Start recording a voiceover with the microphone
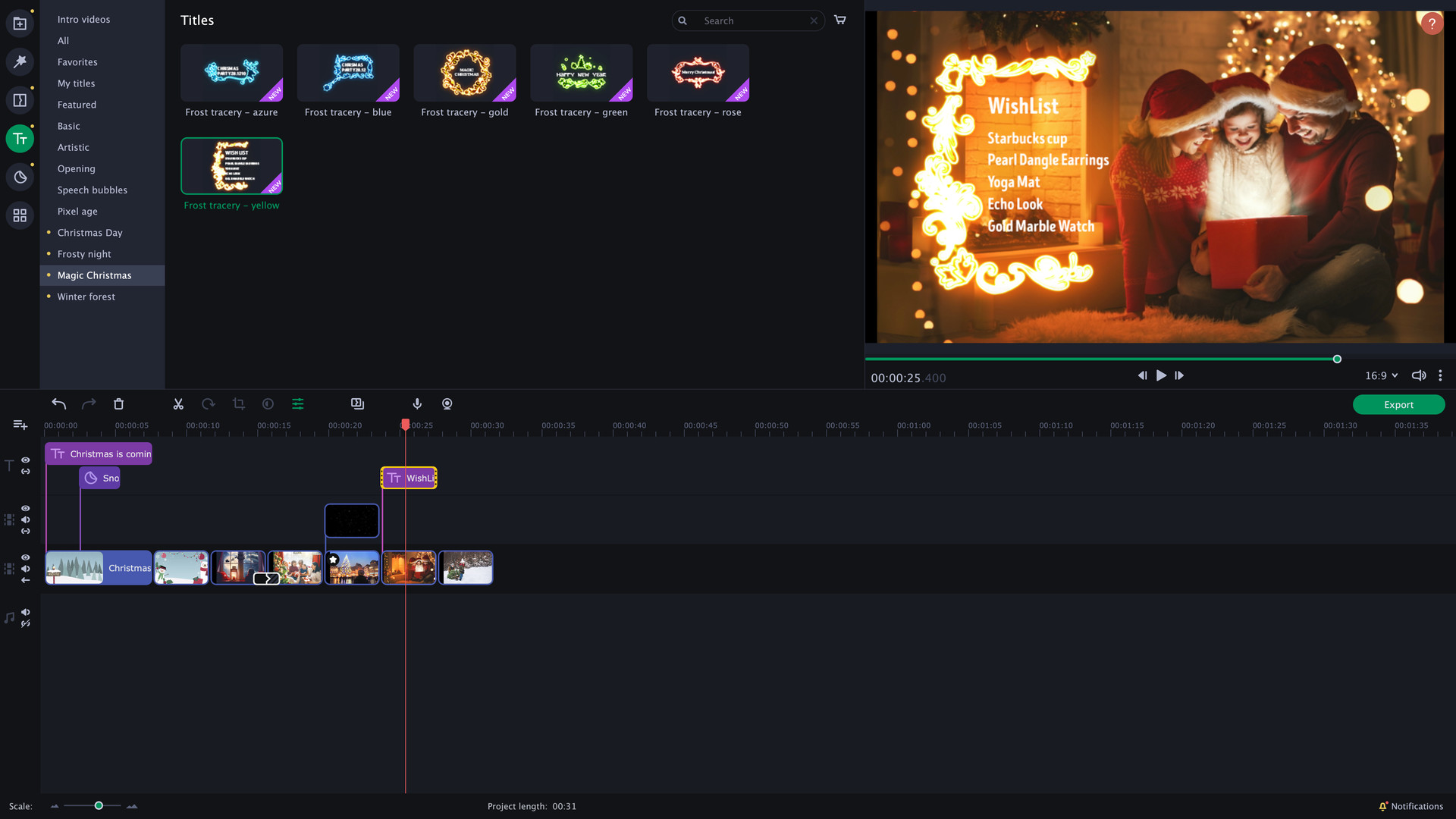The width and height of the screenshot is (1456, 819). coord(416,403)
